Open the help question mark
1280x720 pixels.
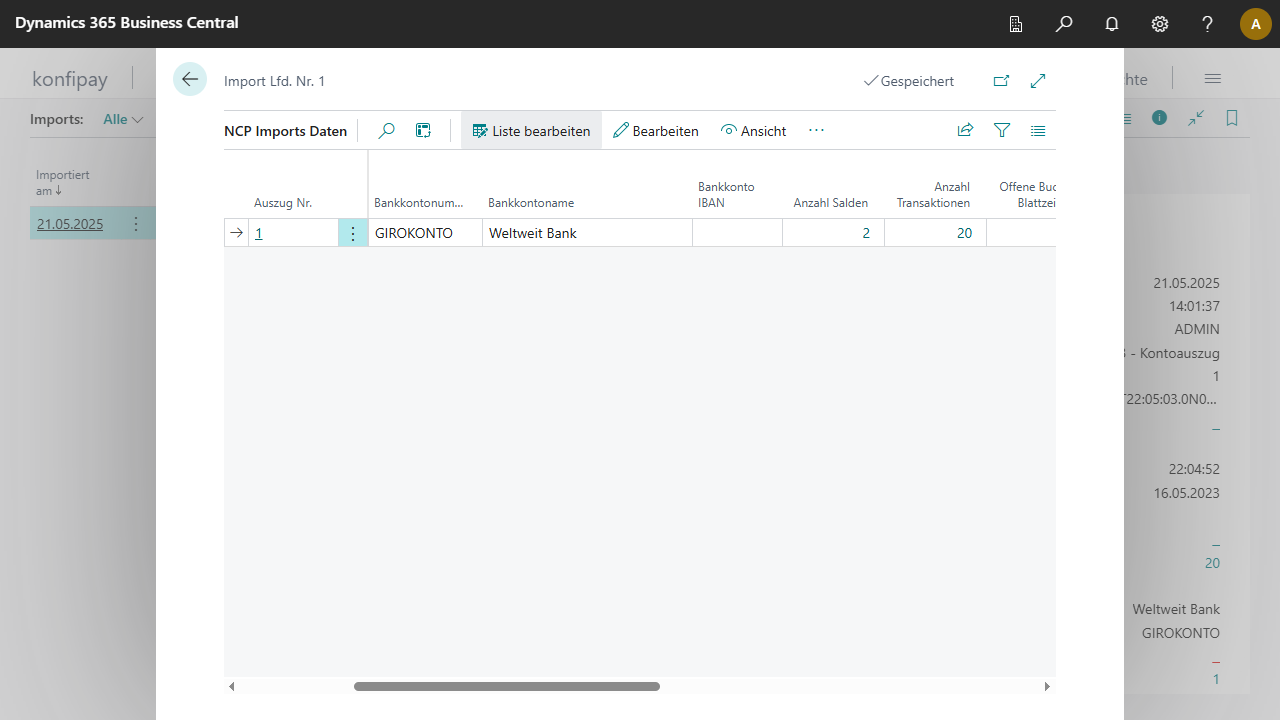pyautogui.click(x=1207, y=24)
